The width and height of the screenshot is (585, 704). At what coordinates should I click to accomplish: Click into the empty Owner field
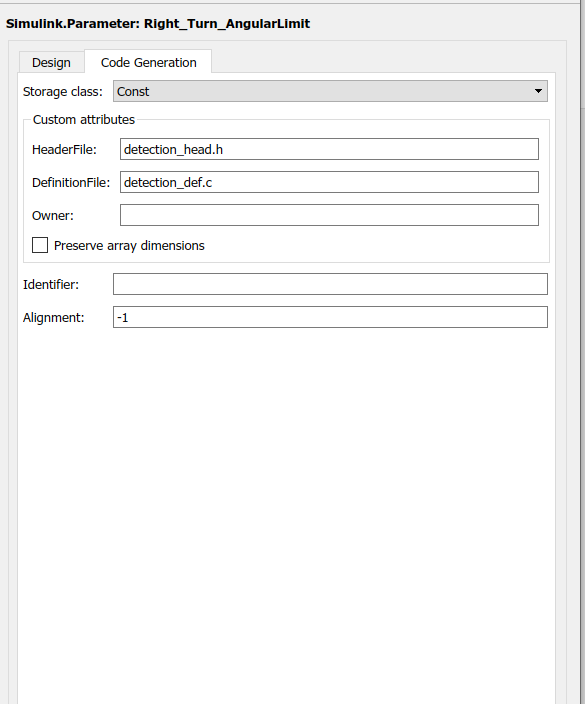[329, 215]
